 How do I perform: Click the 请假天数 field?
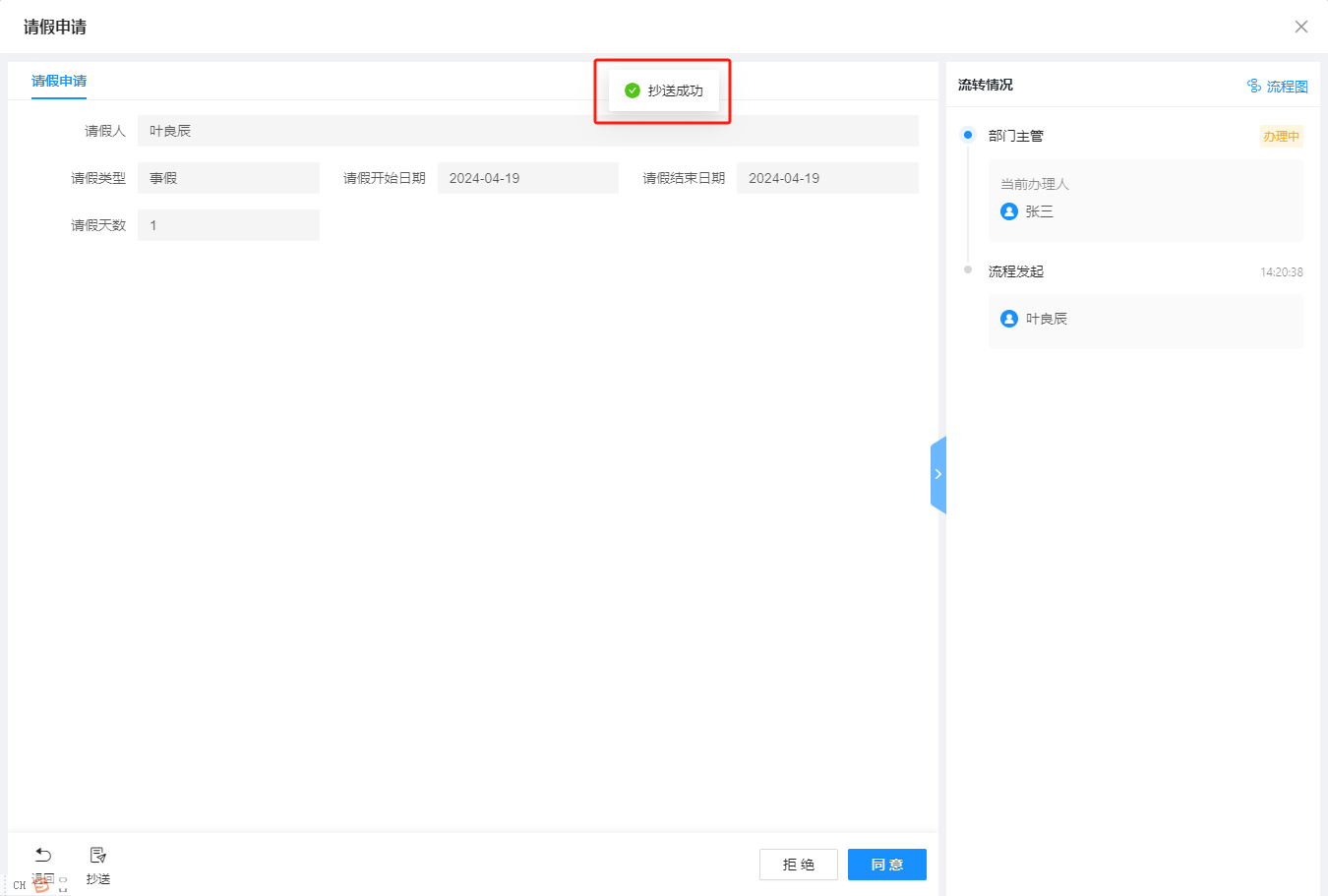[x=228, y=225]
